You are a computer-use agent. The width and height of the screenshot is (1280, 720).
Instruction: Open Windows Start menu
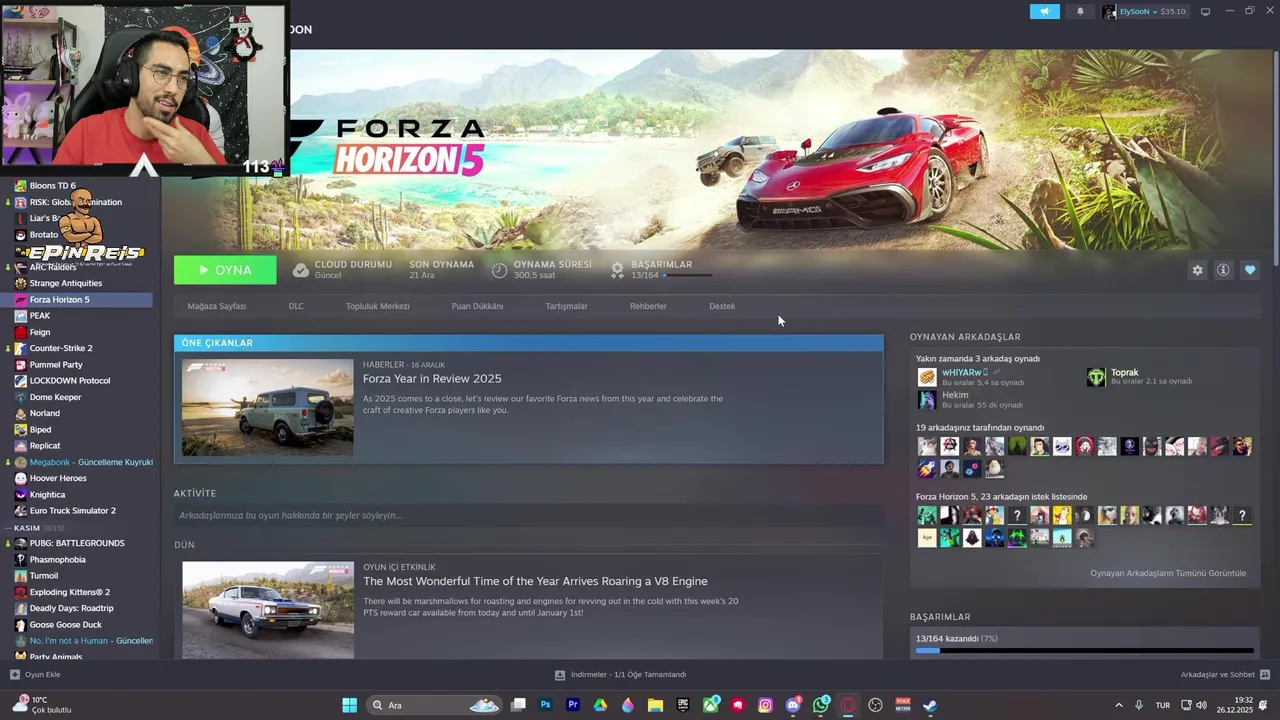tap(349, 705)
